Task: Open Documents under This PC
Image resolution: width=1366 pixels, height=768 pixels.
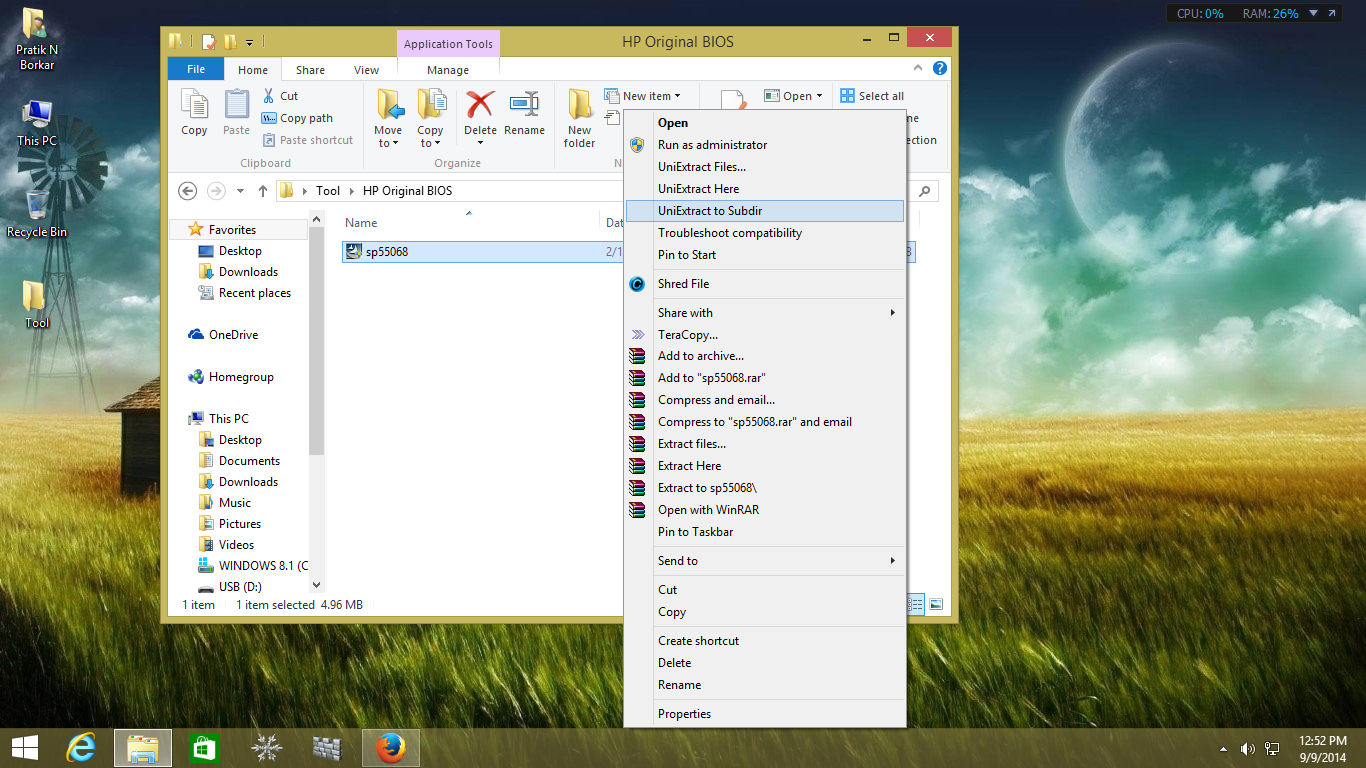Action: (x=239, y=461)
